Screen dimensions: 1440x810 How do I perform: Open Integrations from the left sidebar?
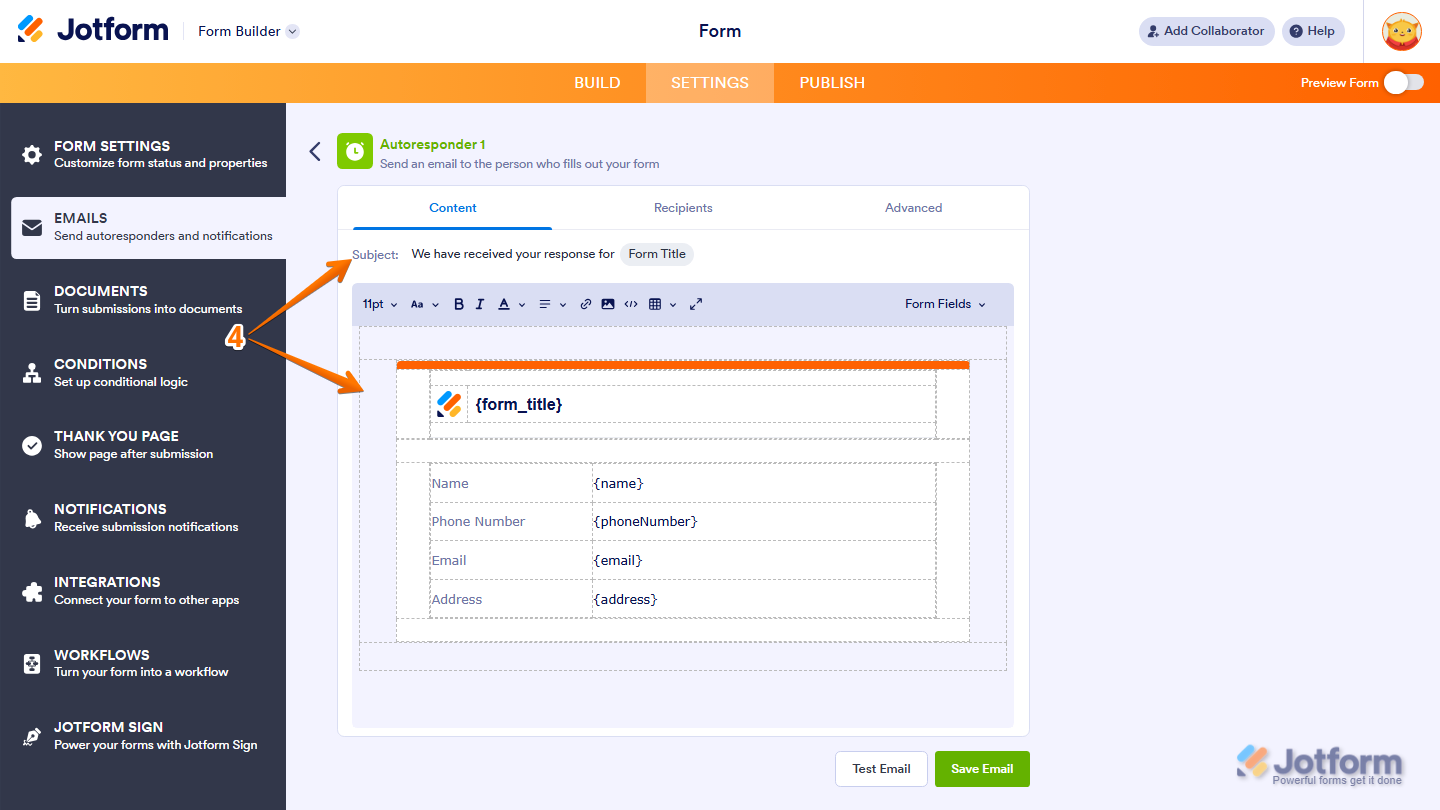point(144,590)
